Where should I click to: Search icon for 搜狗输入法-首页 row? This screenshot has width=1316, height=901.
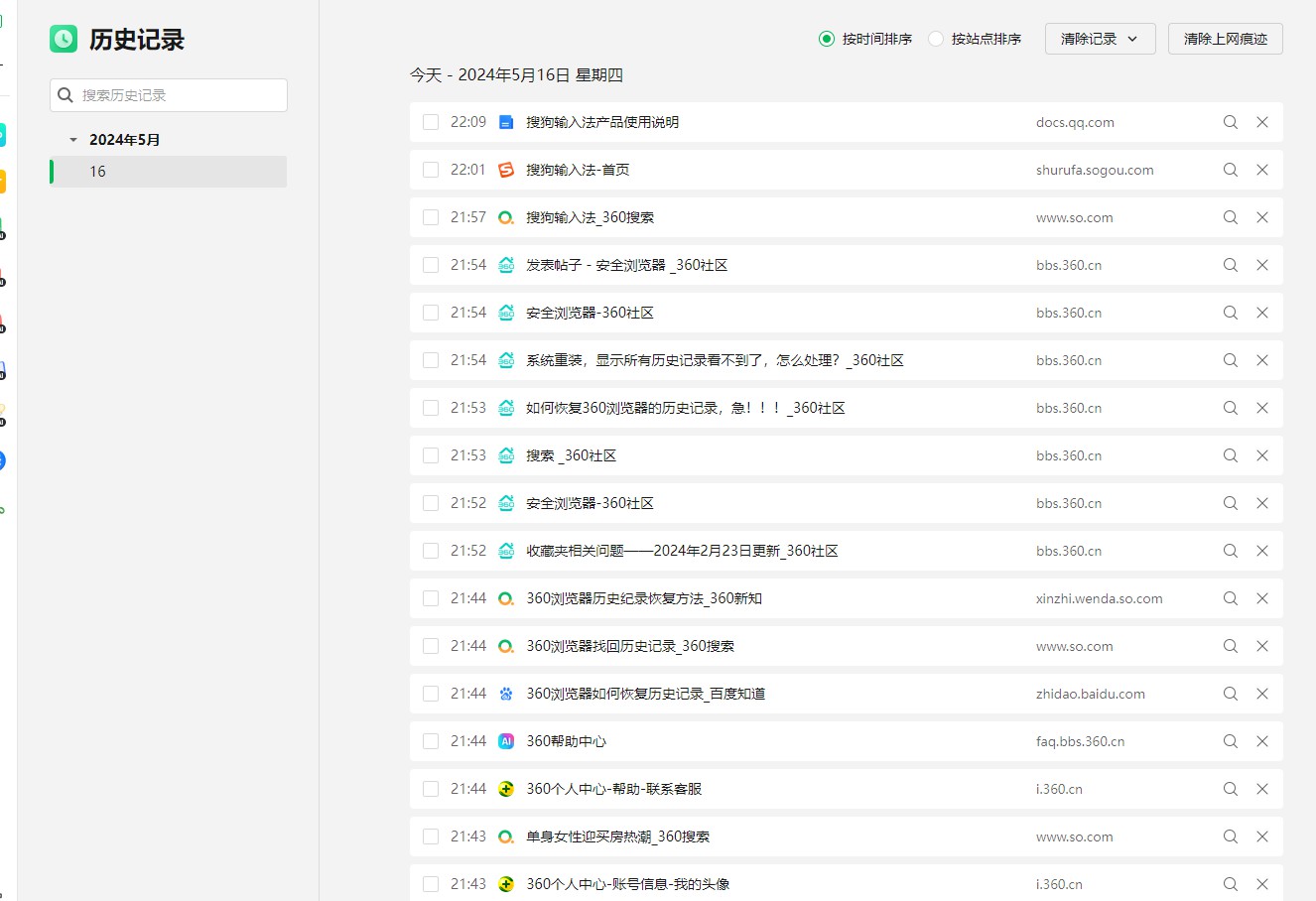click(1231, 170)
